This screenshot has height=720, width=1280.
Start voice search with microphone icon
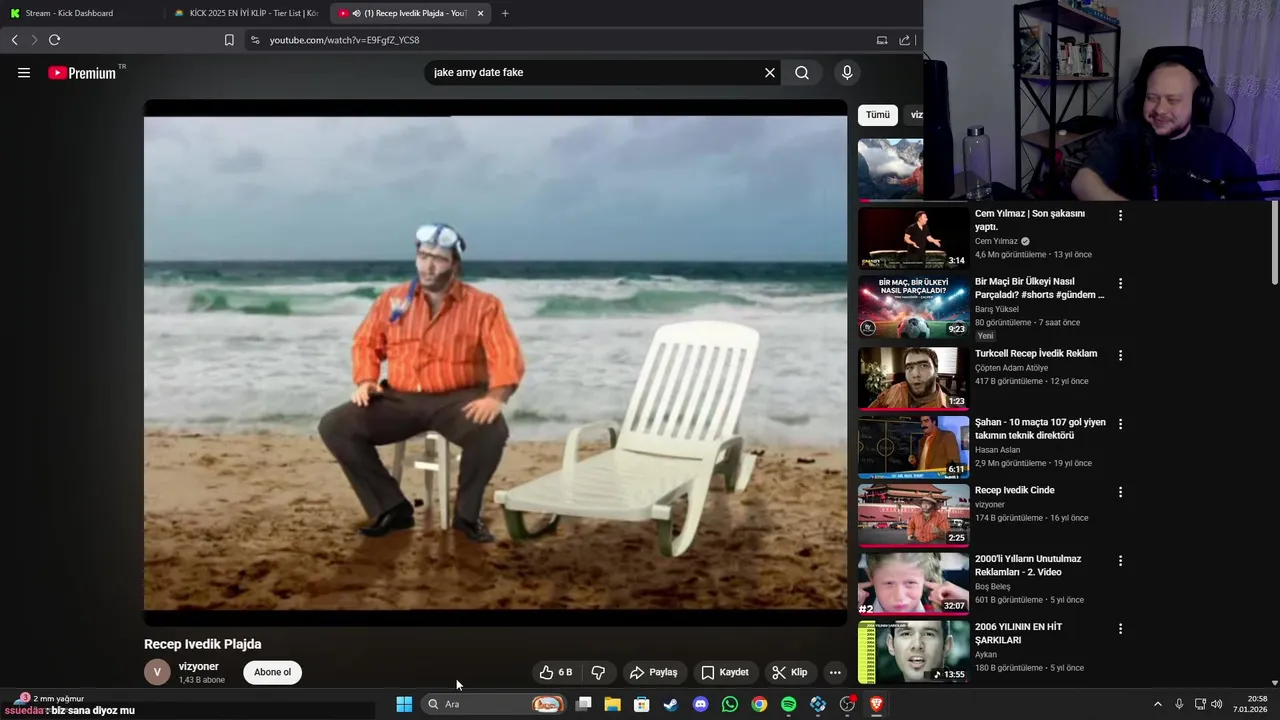click(x=847, y=72)
